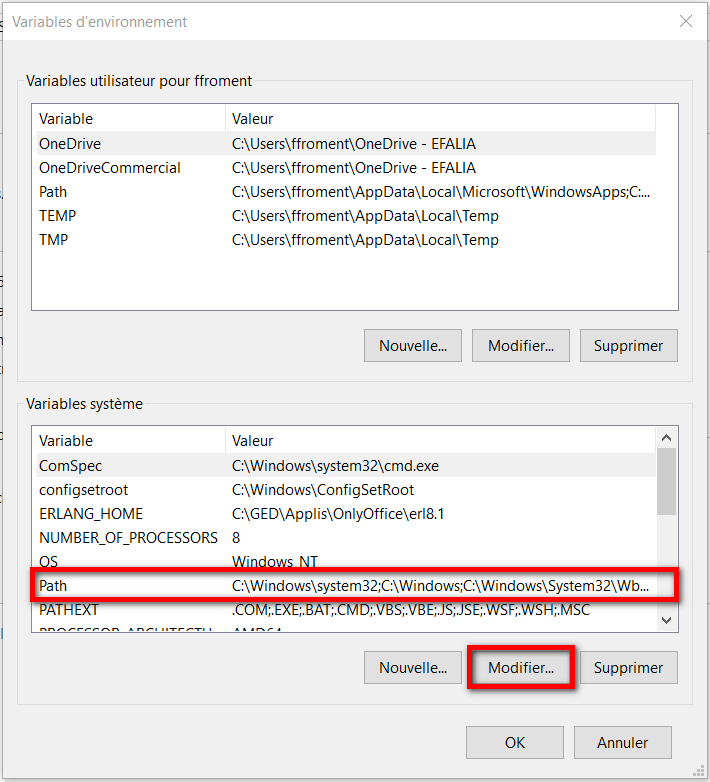This screenshot has height=782, width=710.
Task: Select the OneDrive user variable row
Action: tap(70, 144)
